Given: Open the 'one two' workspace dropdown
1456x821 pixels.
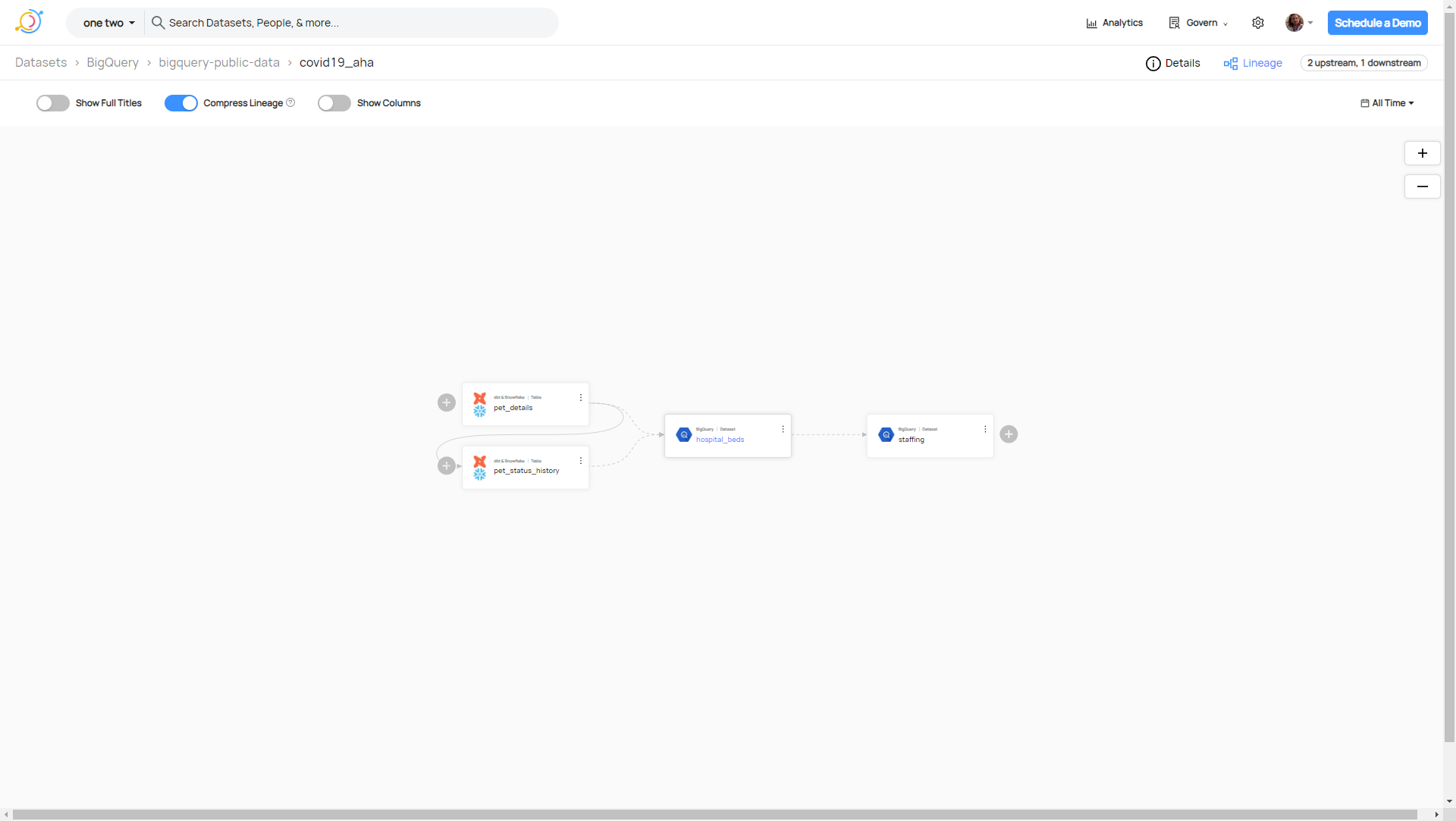Looking at the screenshot, I should pos(108,23).
